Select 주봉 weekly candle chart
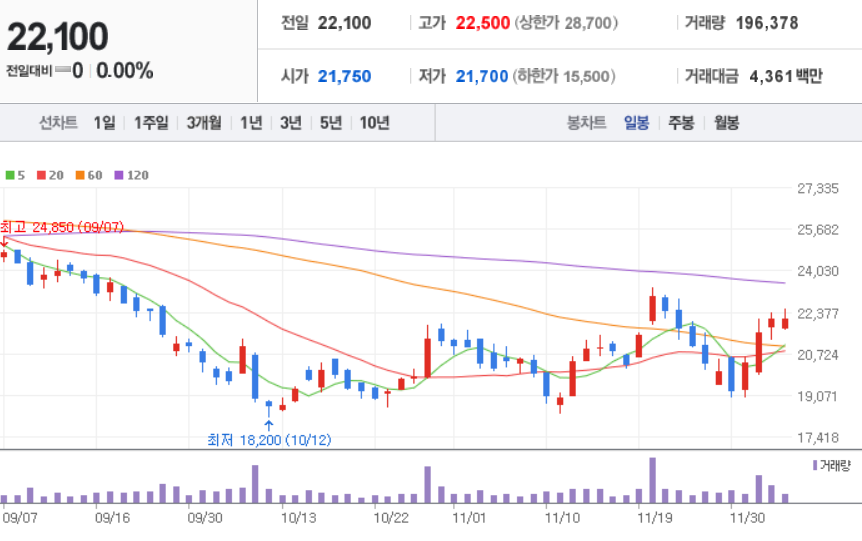 (x=681, y=123)
